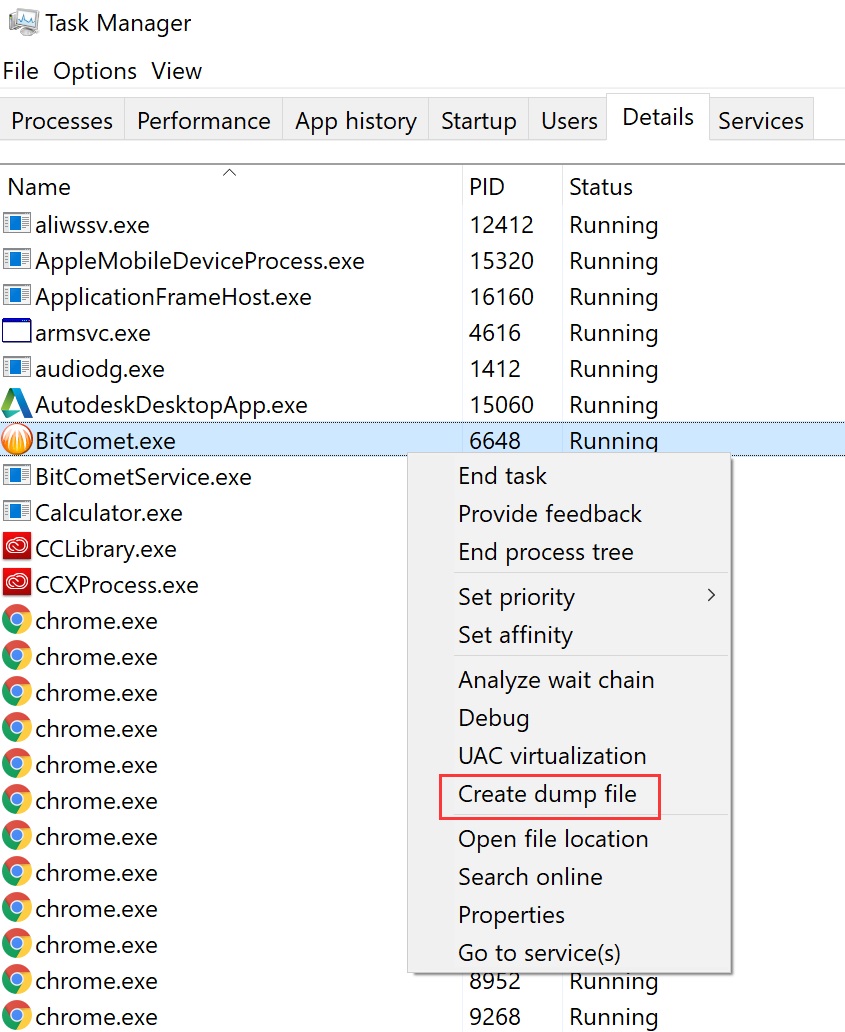Select the CCLibrary.exe process name

click(x=105, y=549)
